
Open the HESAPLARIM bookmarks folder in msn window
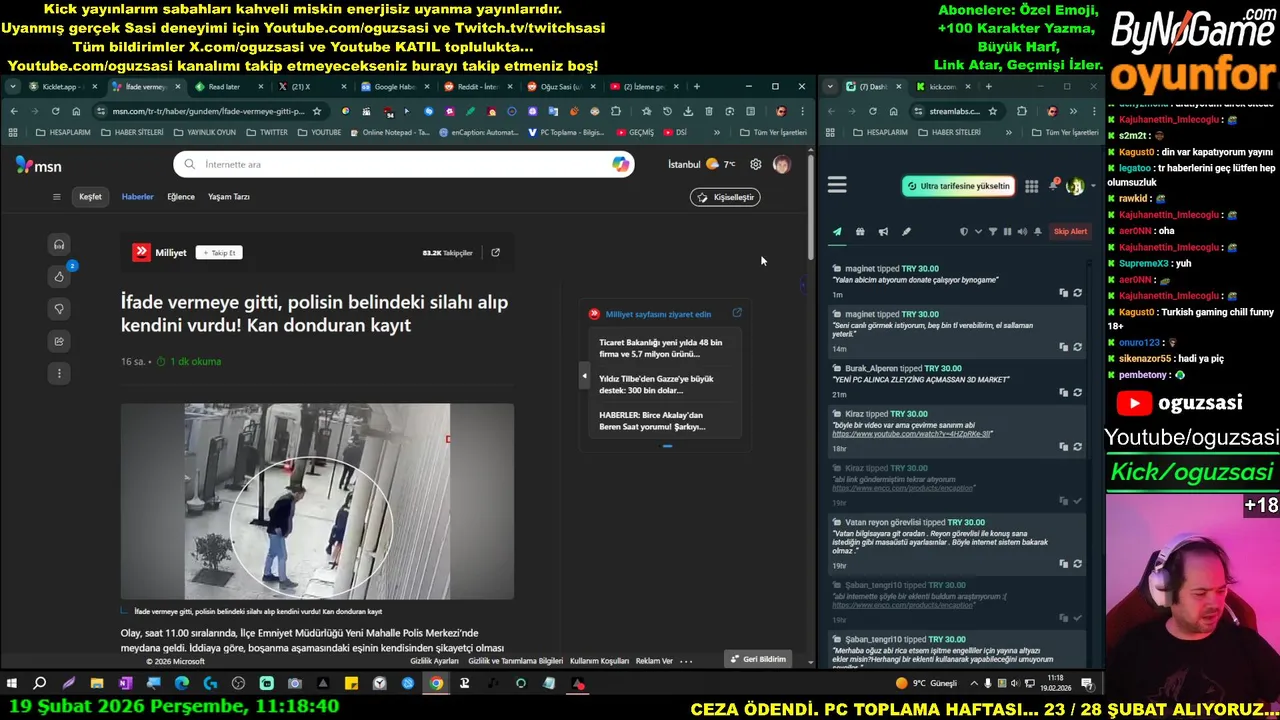62,132
